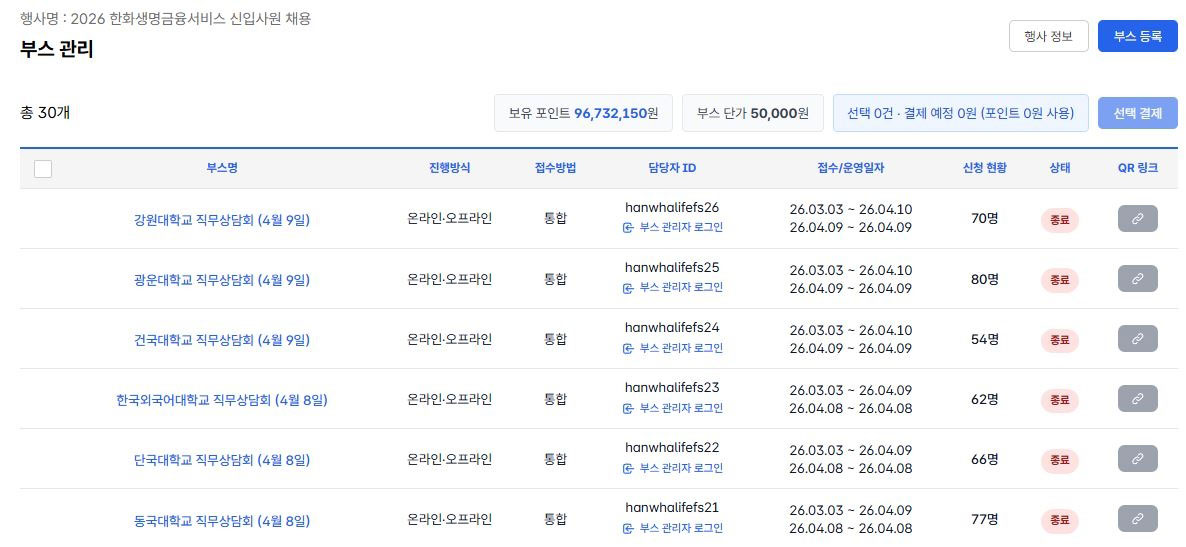Open QR link for 한국외국어대학교 booth
1186x547 pixels.
click(x=1137, y=399)
